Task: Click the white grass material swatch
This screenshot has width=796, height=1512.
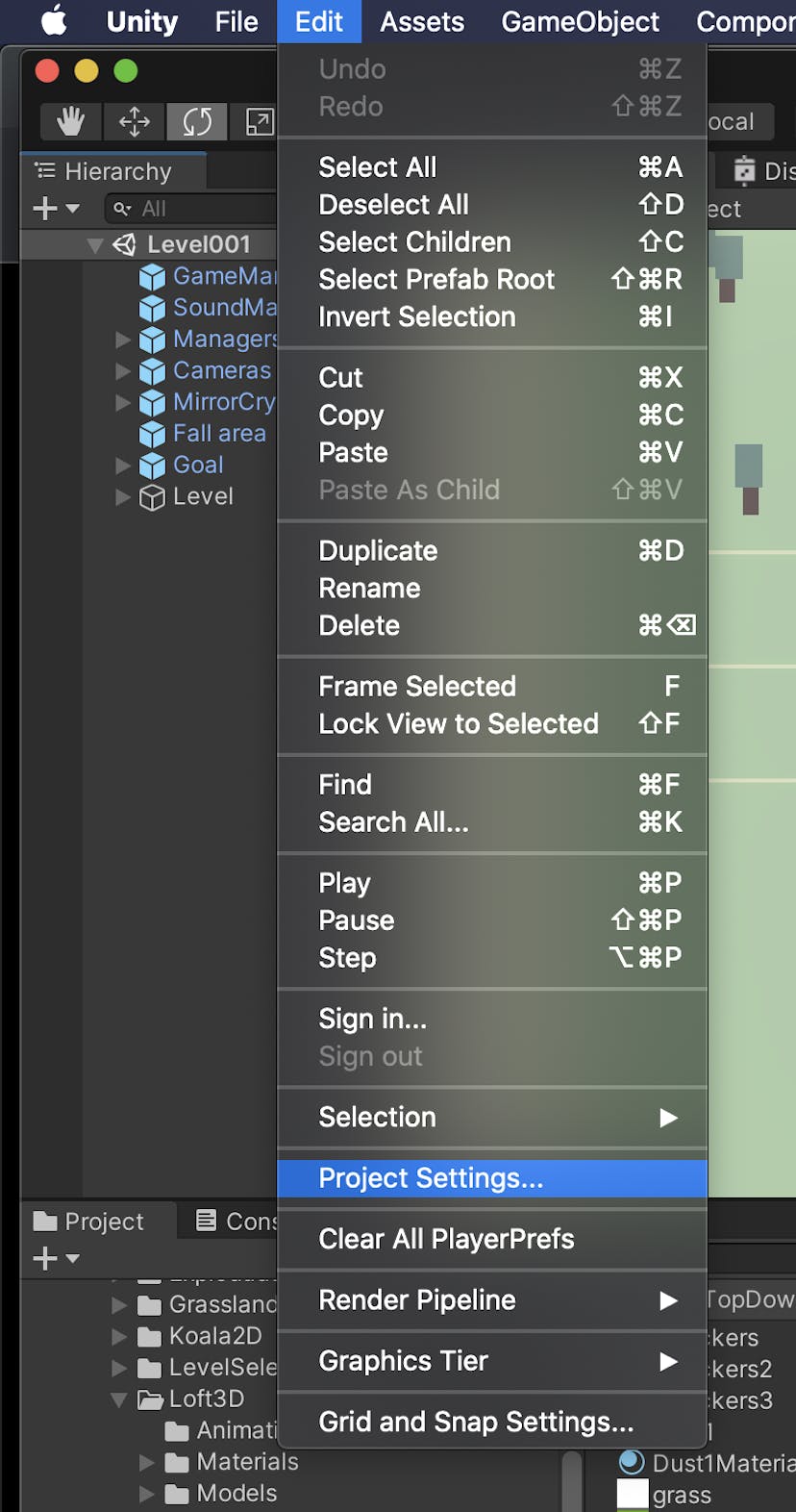Action: pyautogui.click(x=632, y=1495)
